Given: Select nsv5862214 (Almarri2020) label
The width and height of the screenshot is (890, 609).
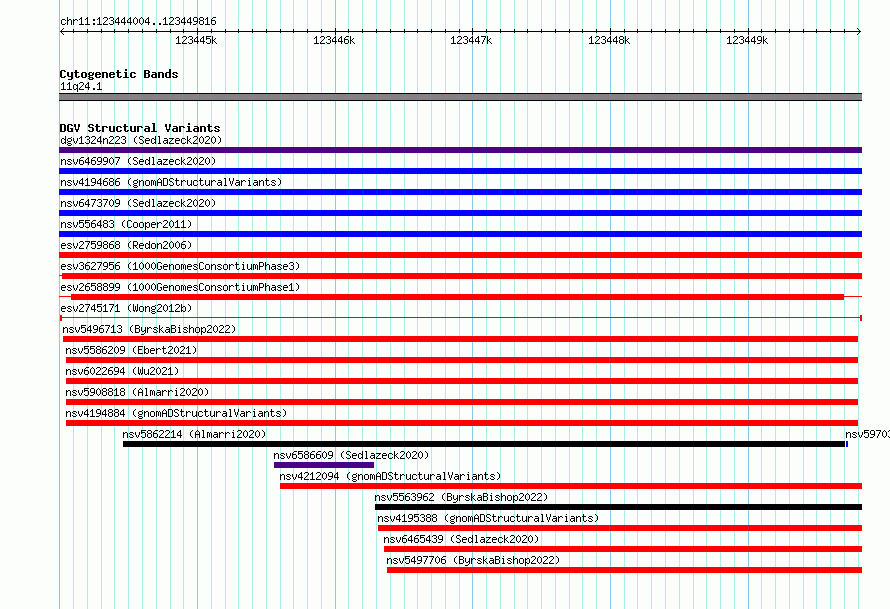Looking at the screenshot, I should (194, 434).
